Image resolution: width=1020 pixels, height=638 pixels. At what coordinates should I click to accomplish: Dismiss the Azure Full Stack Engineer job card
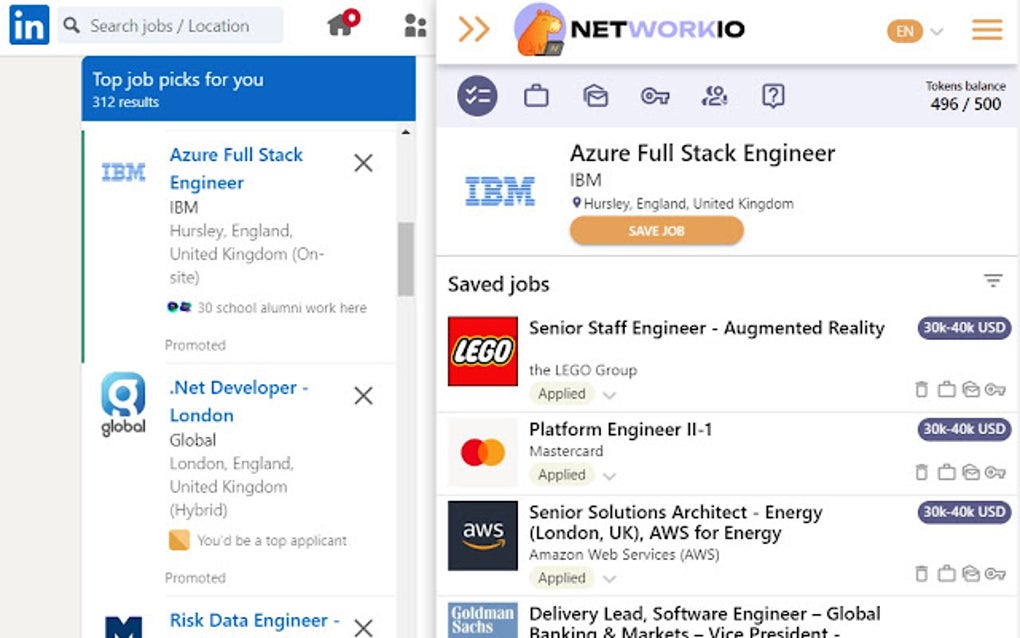pyautogui.click(x=363, y=162)
